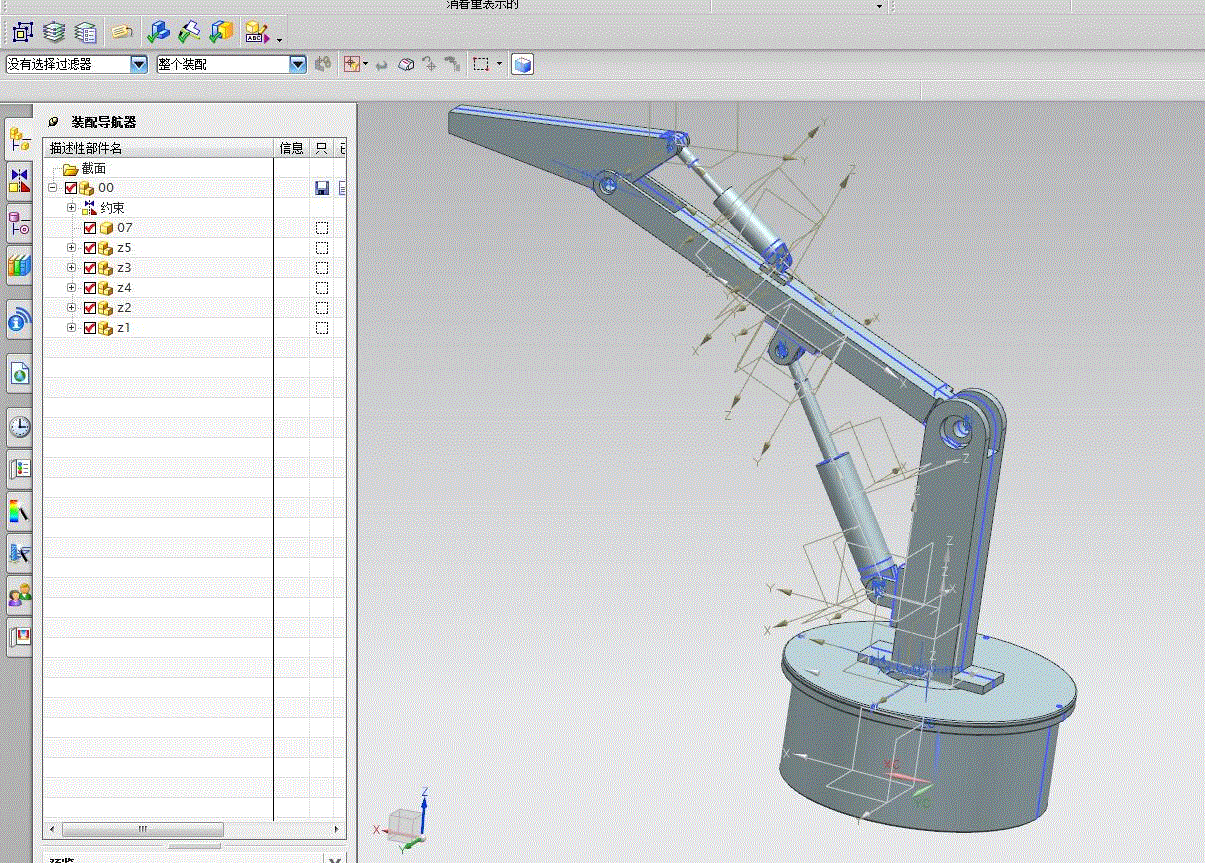Screen dimensions: 1205x863
Task: Toggle visibility checkbox for part 07
Action: pyautogui.click(x=90, y=228)
